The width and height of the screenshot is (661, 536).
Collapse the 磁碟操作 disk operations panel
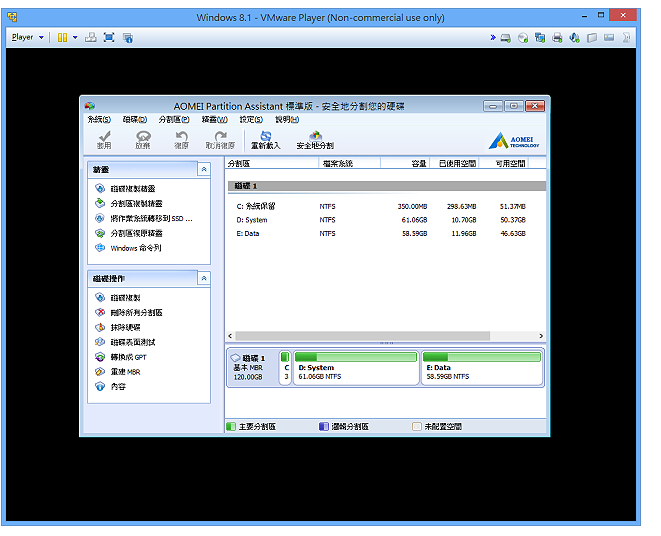coord(204,278)
